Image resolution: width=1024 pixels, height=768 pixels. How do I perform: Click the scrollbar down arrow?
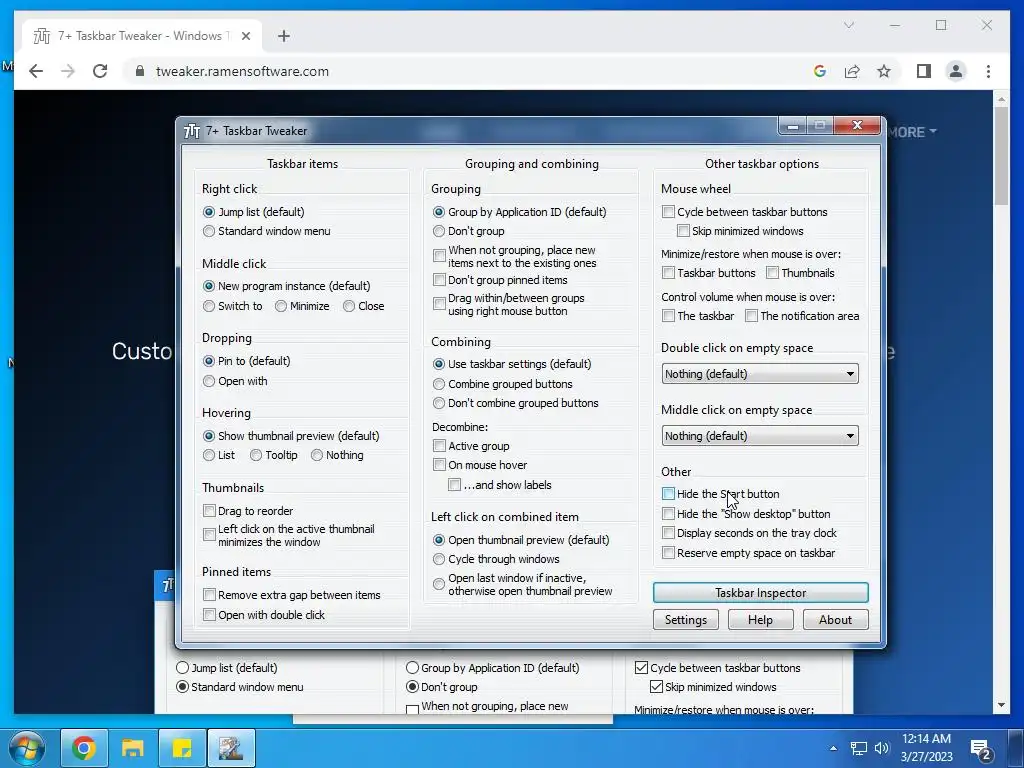coord(1002,706)
